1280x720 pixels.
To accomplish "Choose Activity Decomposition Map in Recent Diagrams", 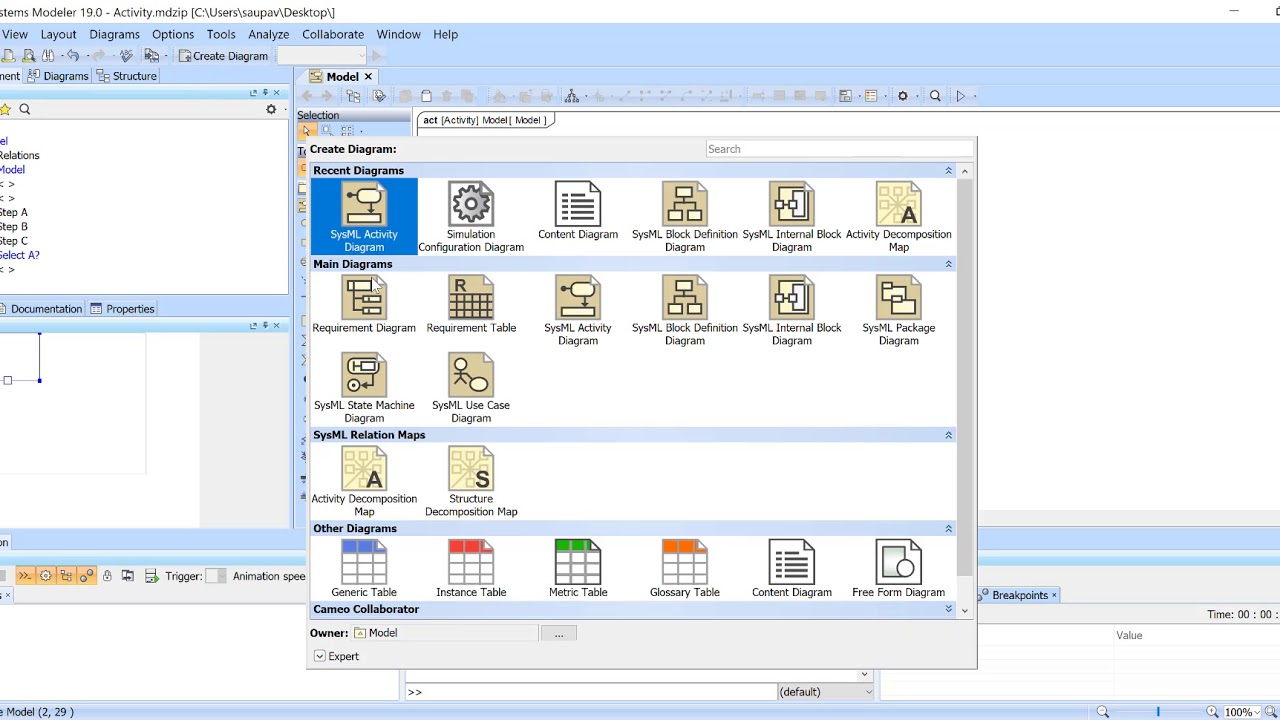I will 899,217.
